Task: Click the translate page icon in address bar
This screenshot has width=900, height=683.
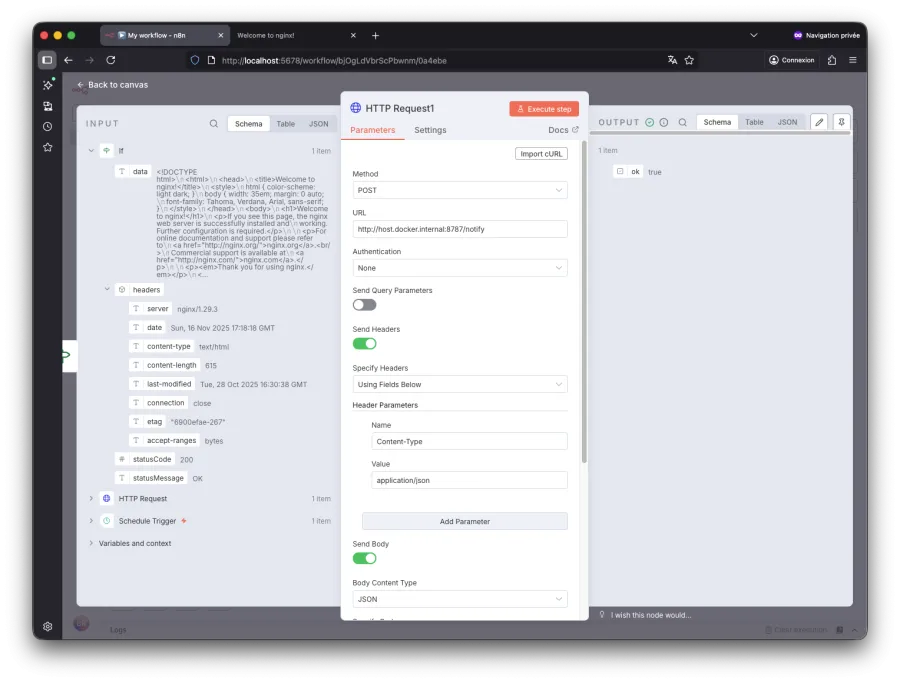Action: click(x=673, y=60)
